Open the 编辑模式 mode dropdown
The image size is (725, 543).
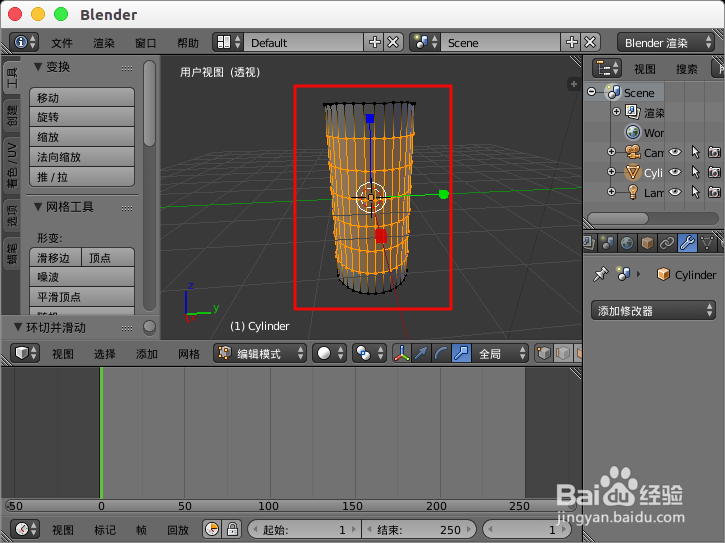[x=260, y=353]
